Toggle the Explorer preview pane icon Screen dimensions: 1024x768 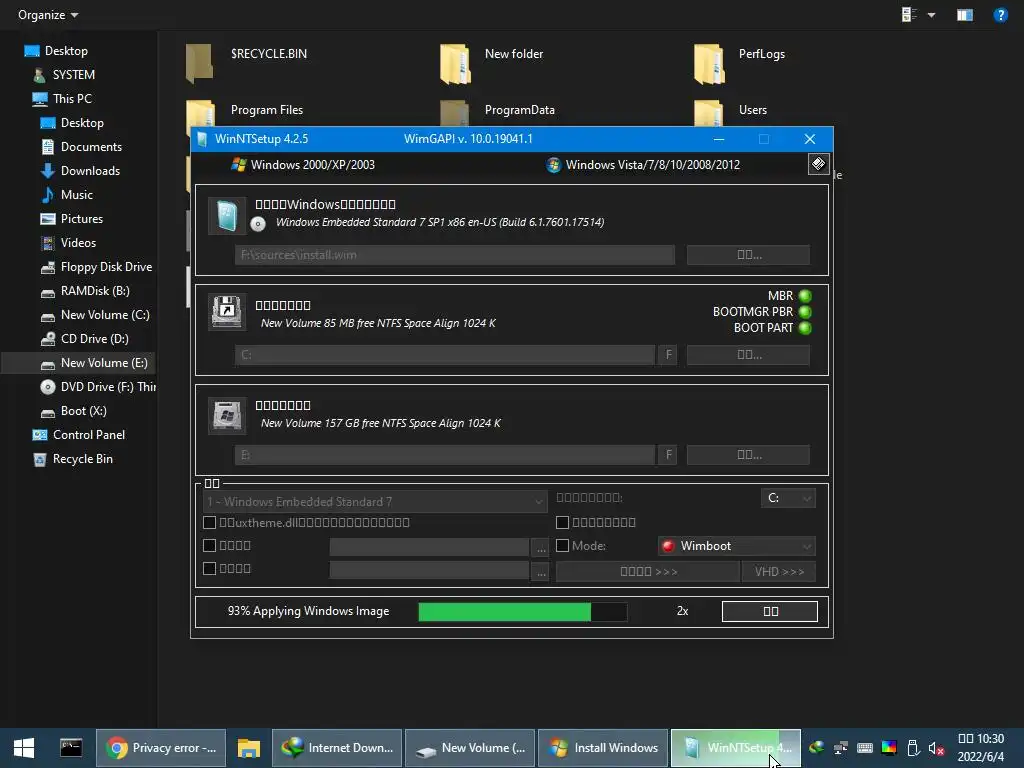click(x=965, y=14)
